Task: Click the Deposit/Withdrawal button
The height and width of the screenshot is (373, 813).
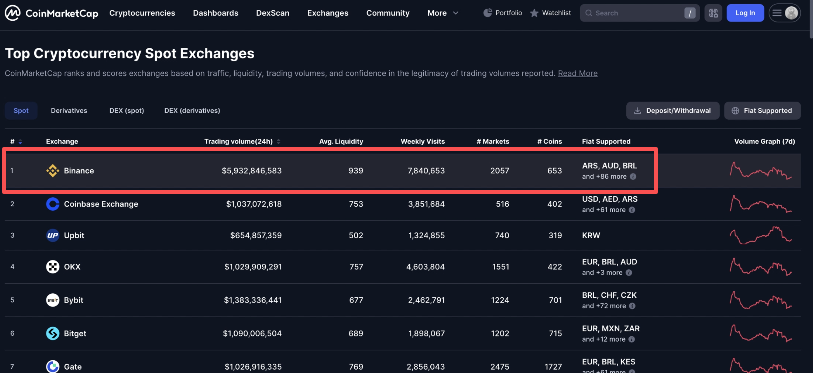Action: tap(673, 110)
